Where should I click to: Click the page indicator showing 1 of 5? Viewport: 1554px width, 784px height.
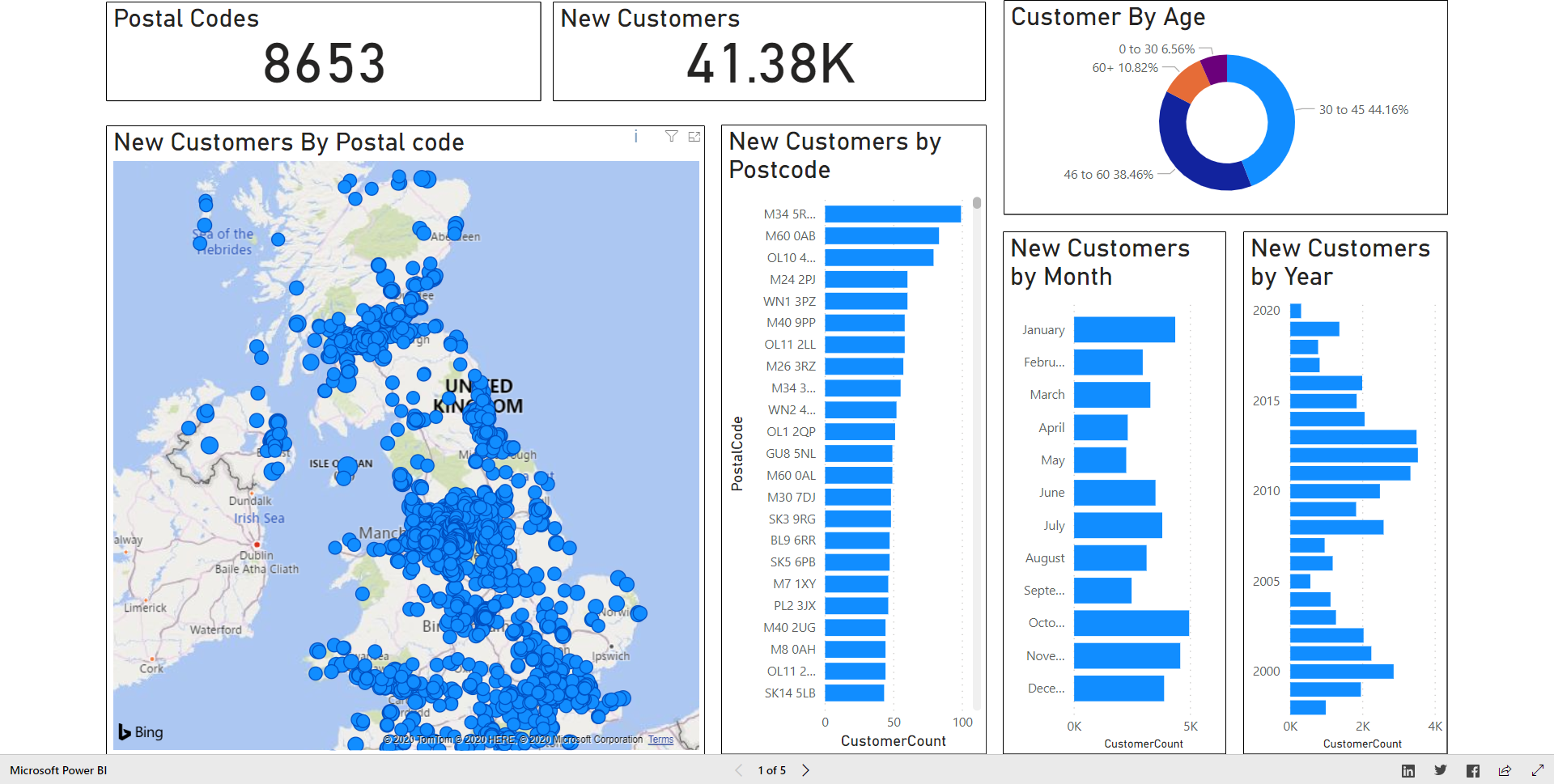[x=771, y=770]
